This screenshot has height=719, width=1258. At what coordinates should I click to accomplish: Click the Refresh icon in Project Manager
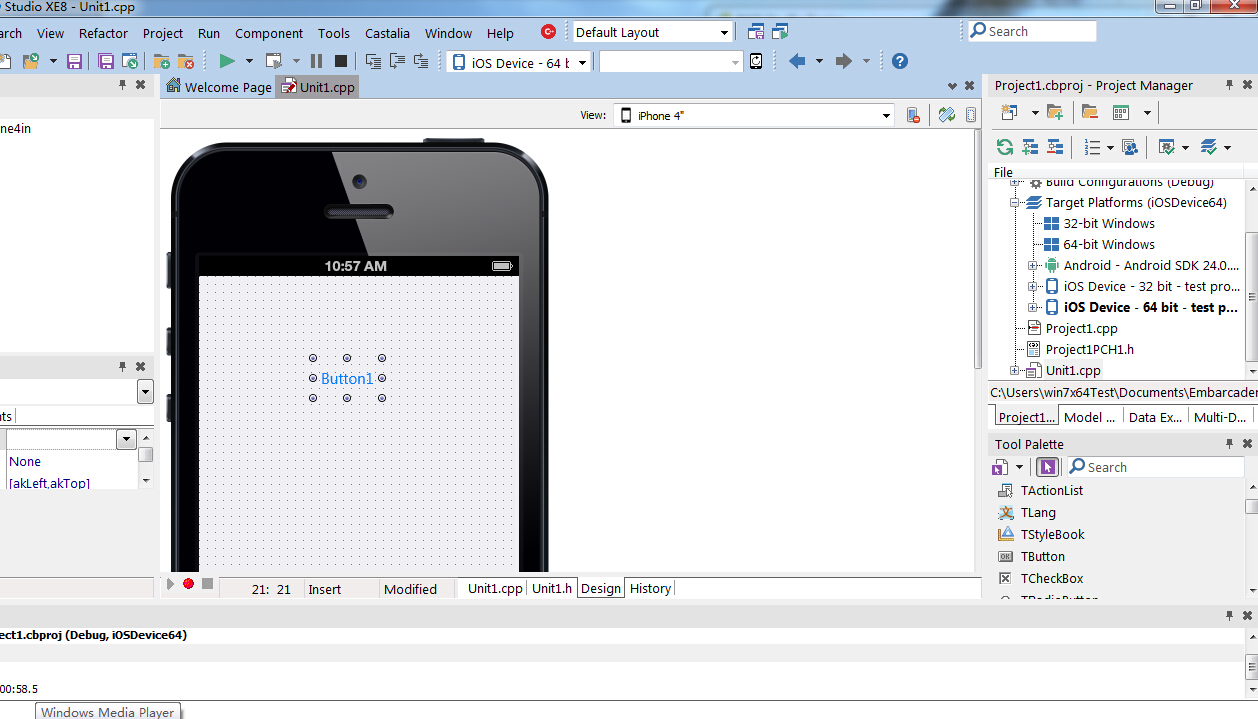click(x=1004, y=147)
